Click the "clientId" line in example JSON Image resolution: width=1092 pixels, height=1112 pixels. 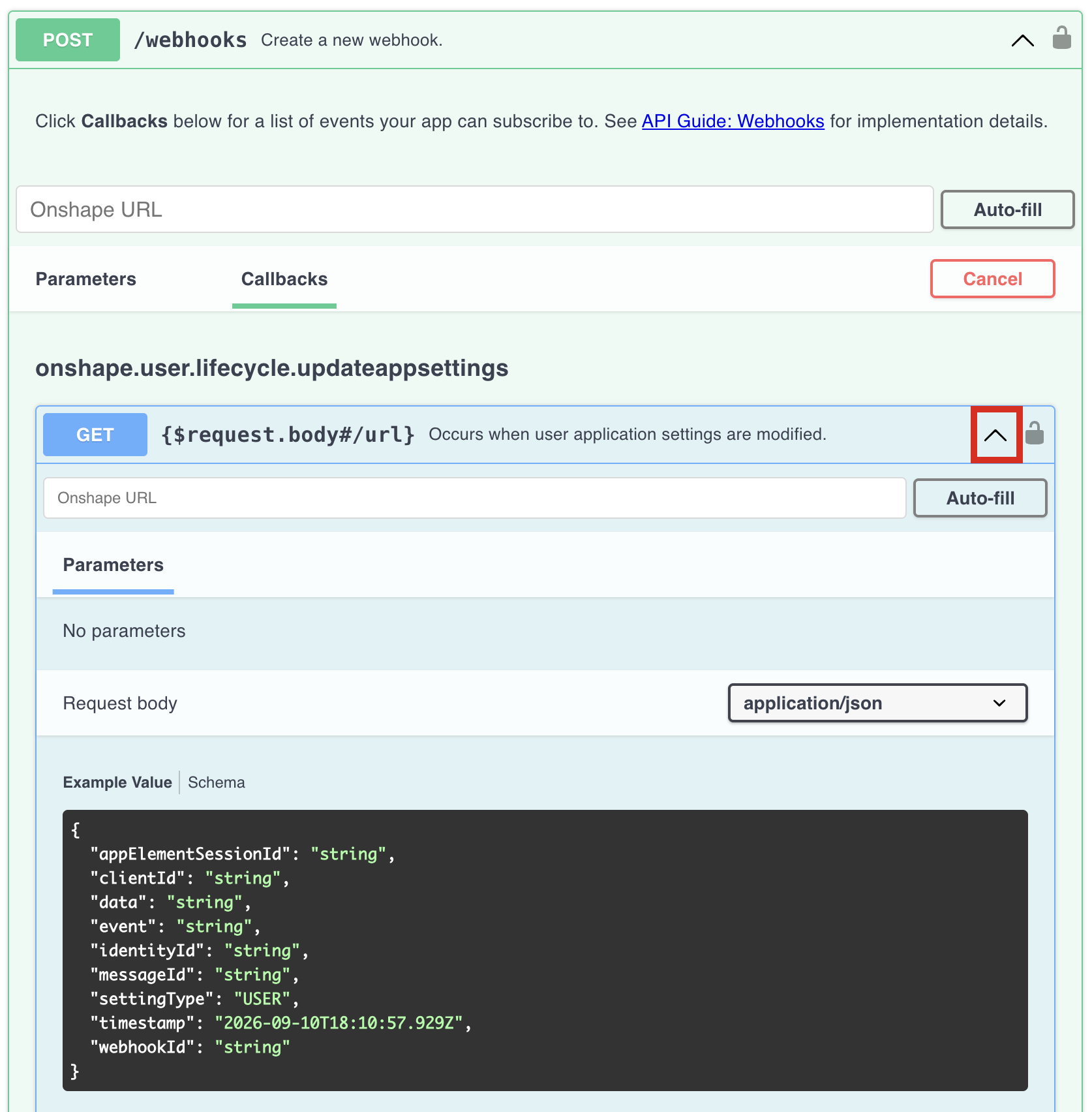click(x=190, y=878)
